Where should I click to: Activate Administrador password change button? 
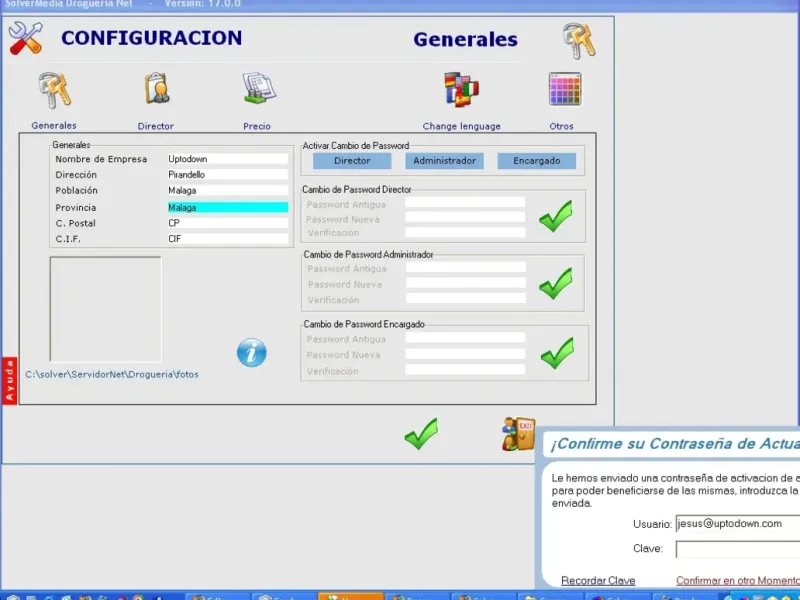click(444, 161)
